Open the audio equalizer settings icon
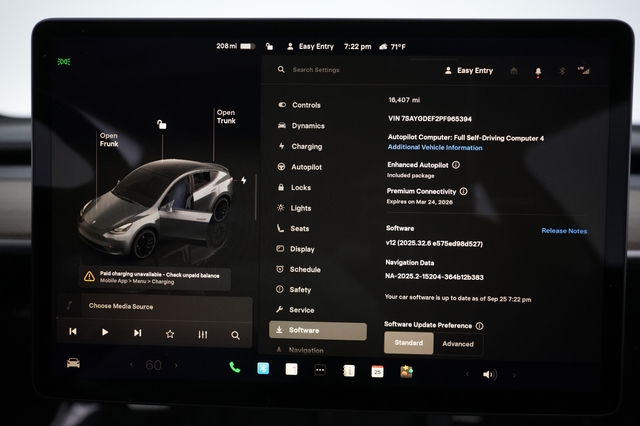The height and width of the screenshot is (426, 640). click(202, 335)
